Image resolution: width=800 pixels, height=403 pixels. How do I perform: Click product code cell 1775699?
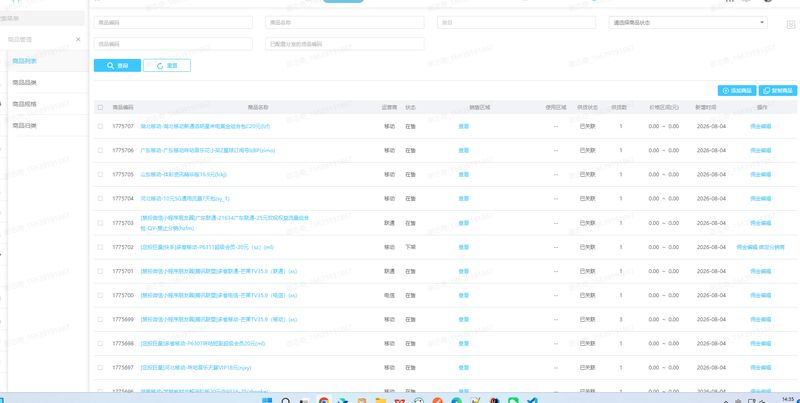point(123,319)
